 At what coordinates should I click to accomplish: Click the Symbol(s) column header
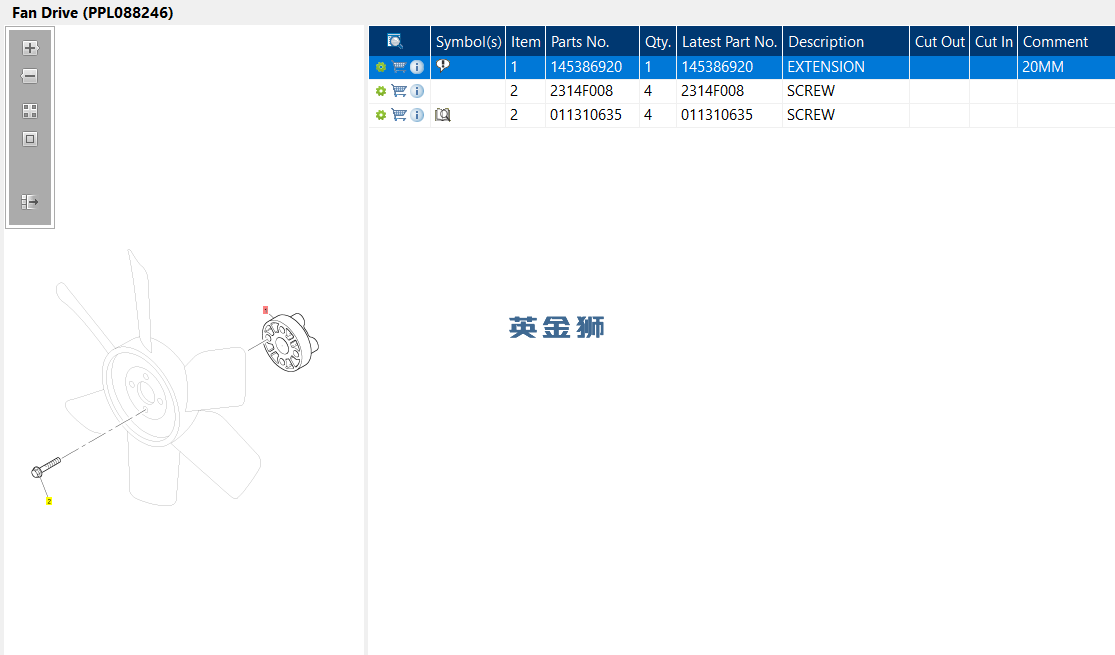[x=468, y=41]
